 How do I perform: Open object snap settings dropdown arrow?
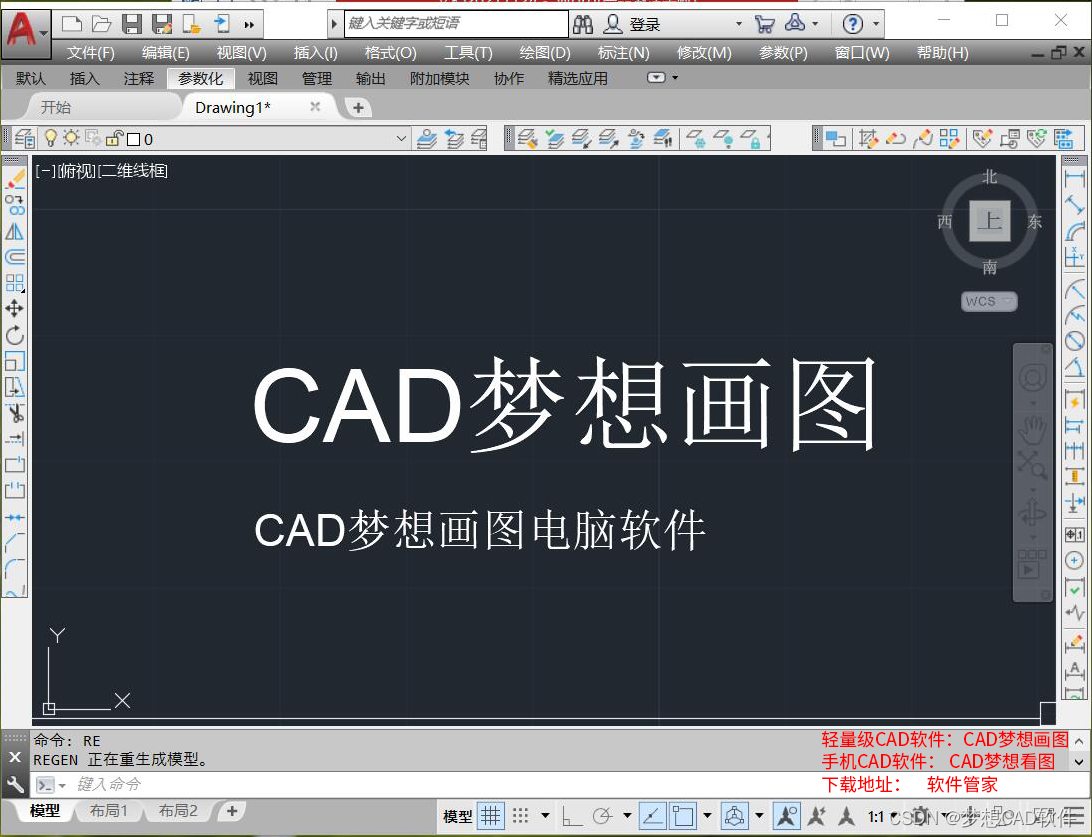point(707,815)
